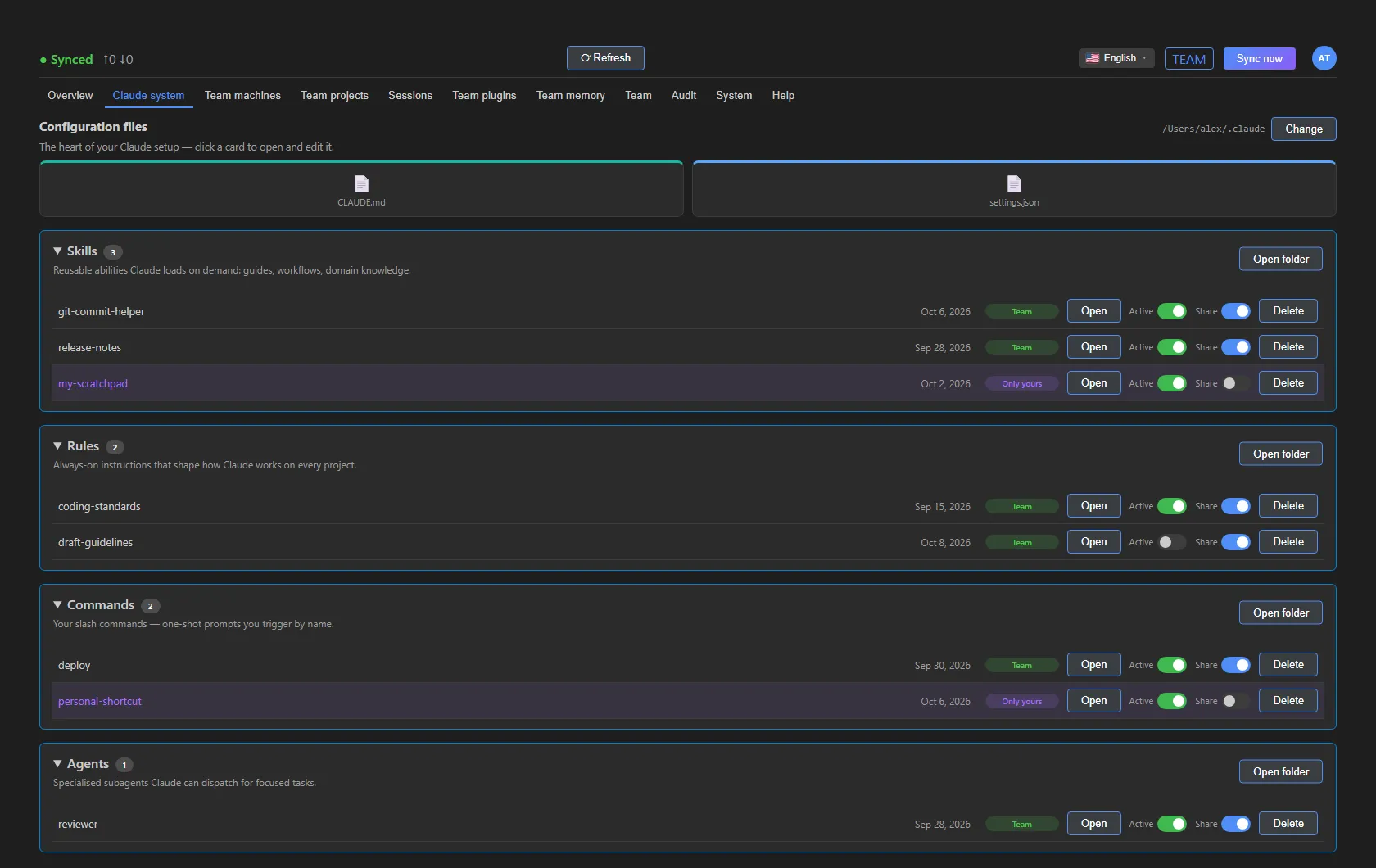The width and height of the screenshot is (1376, 868).
Task: Click the /Users/alex/.claude path text
Action: pyautogui.click(x=1213, y=129)
